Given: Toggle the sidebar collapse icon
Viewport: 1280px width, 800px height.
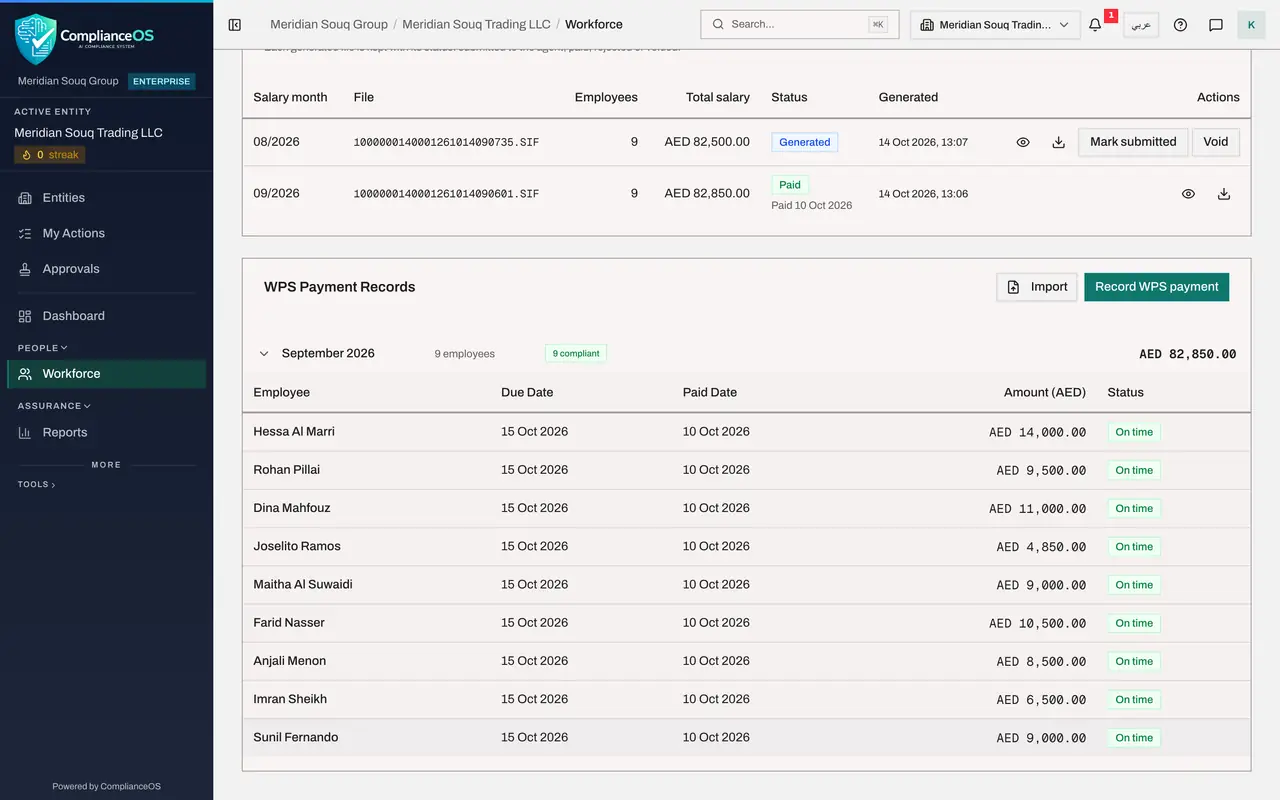Looking at the screenshot, I should pyautogui.click(x=235, y=24).
